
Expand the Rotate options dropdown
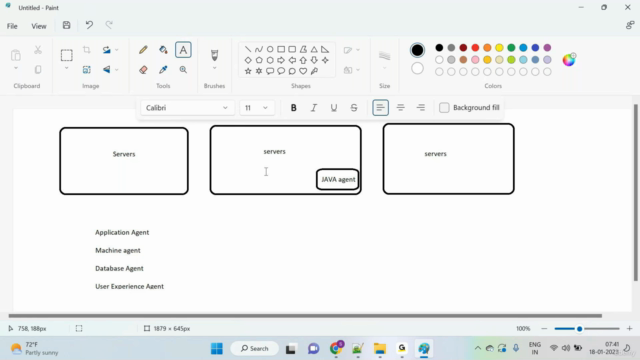(x=117, y=50)
